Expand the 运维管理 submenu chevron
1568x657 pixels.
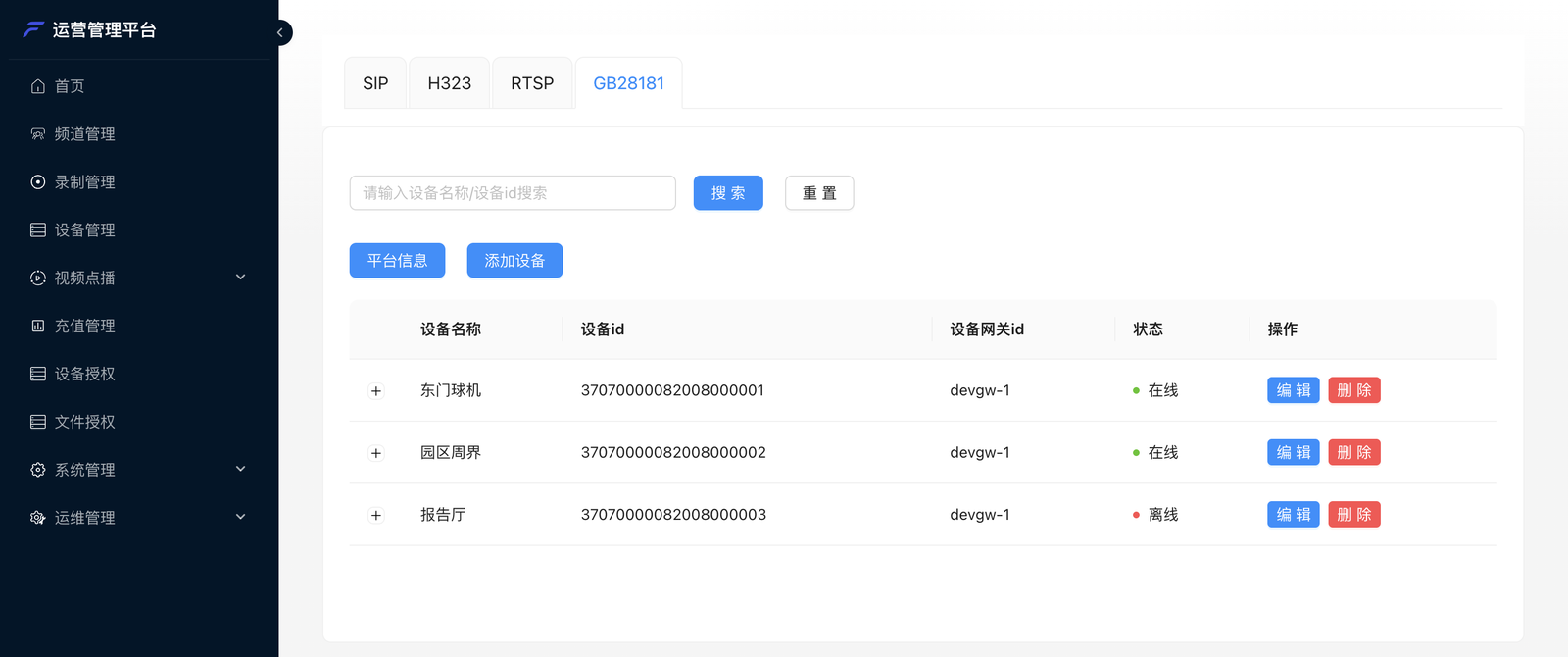(x=241, y=517)
